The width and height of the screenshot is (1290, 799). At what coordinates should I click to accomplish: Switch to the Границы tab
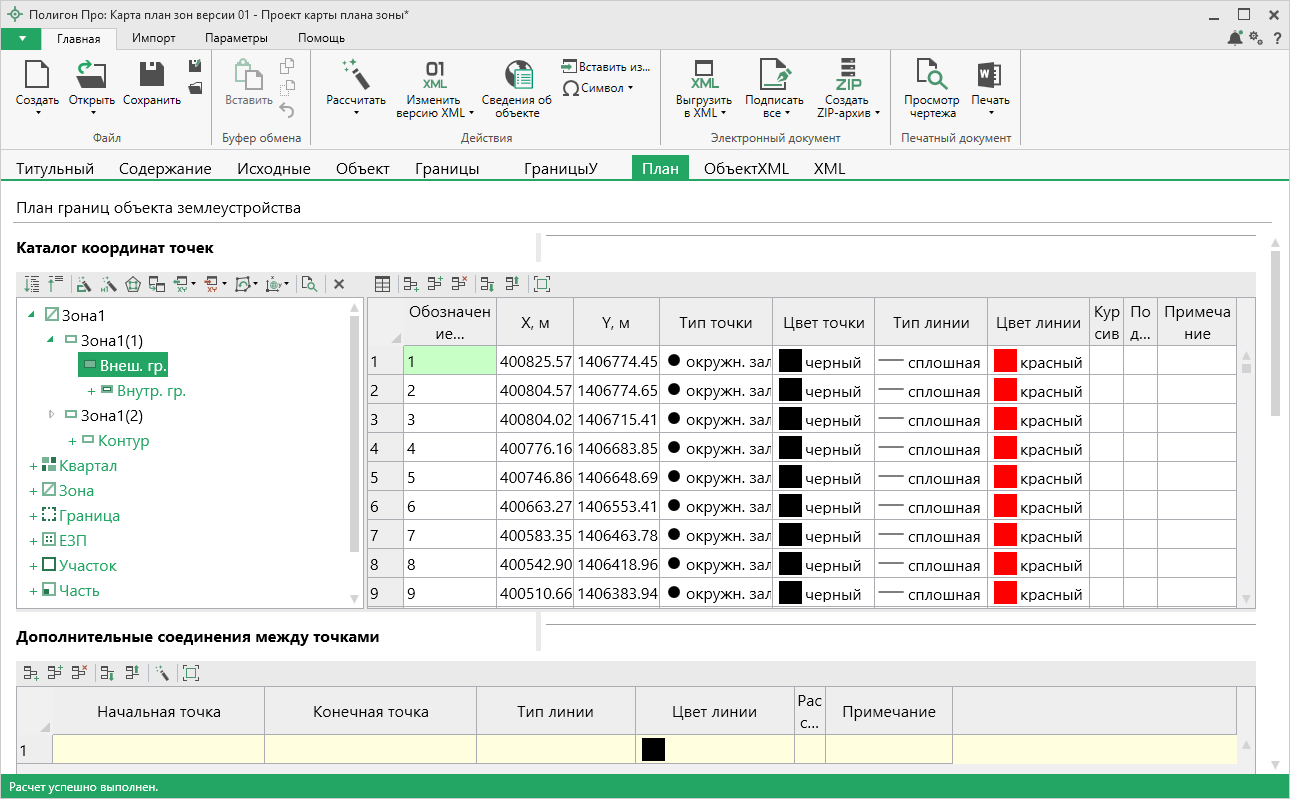point(447,168)
